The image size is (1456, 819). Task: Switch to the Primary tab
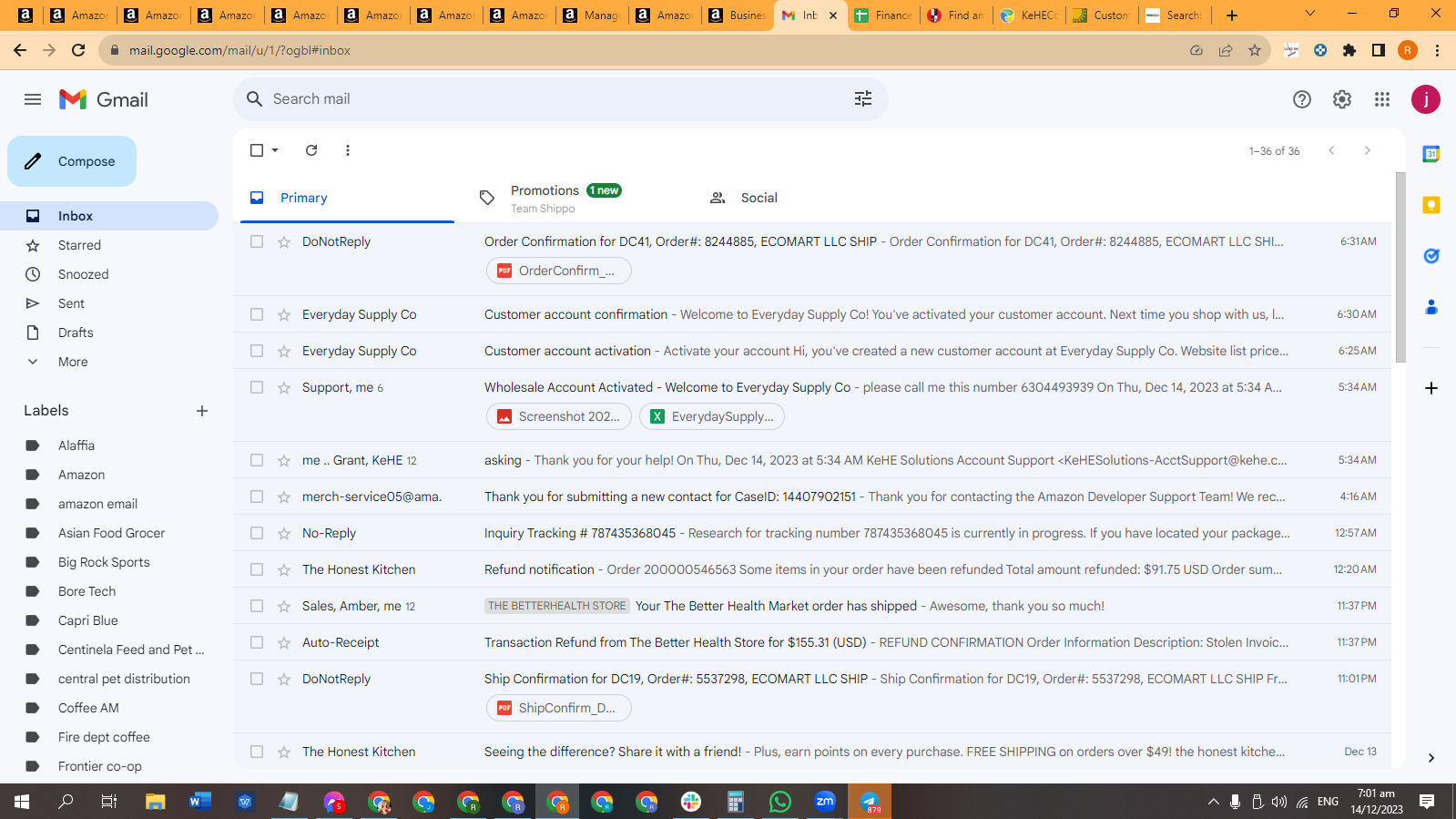click(x=348, y=198)
